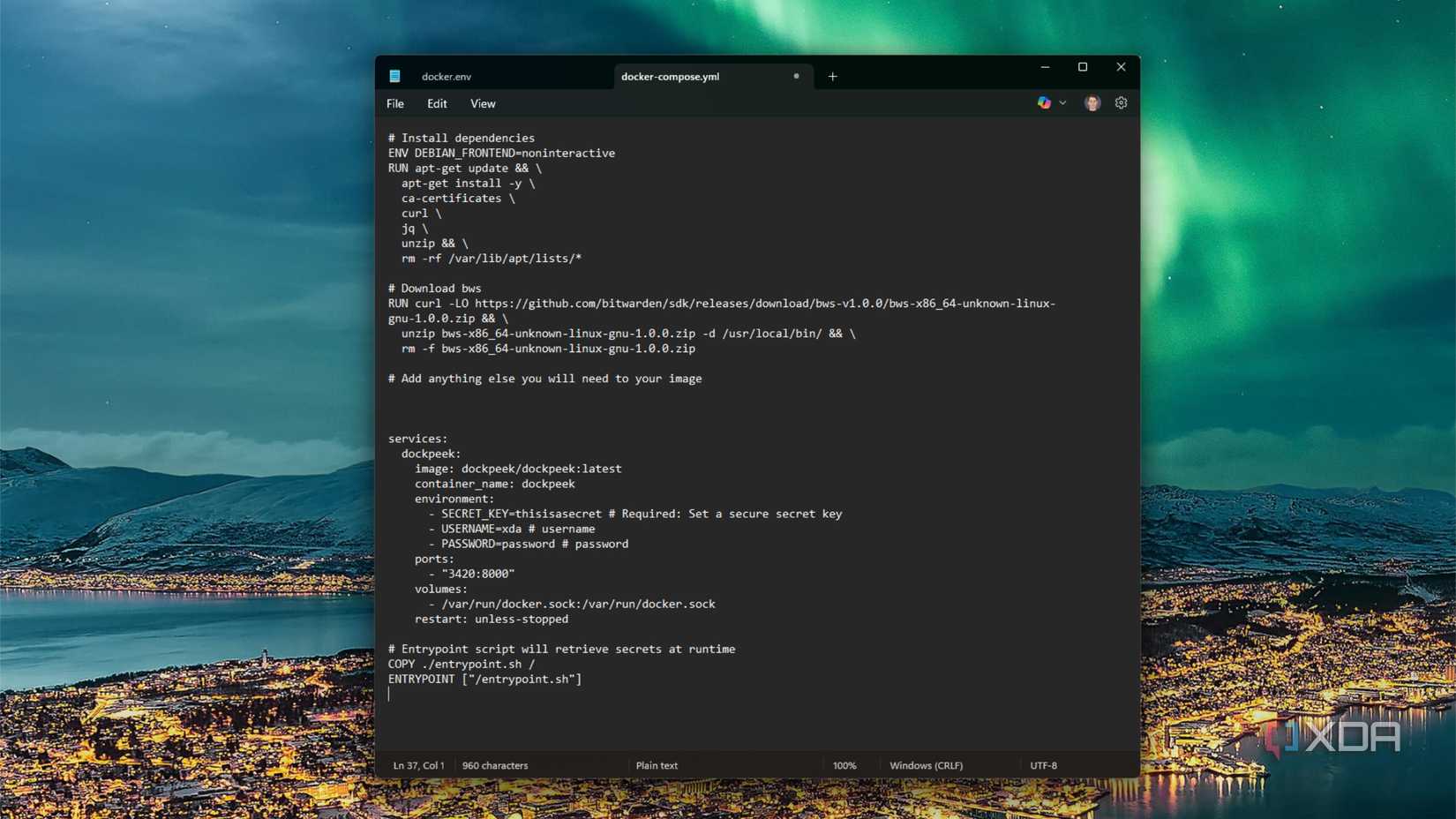Open the Windows (CRLF) line-ending selector
Image resolution: width=1456 pixels, height=819 pixels.
(x=926, y=765)
